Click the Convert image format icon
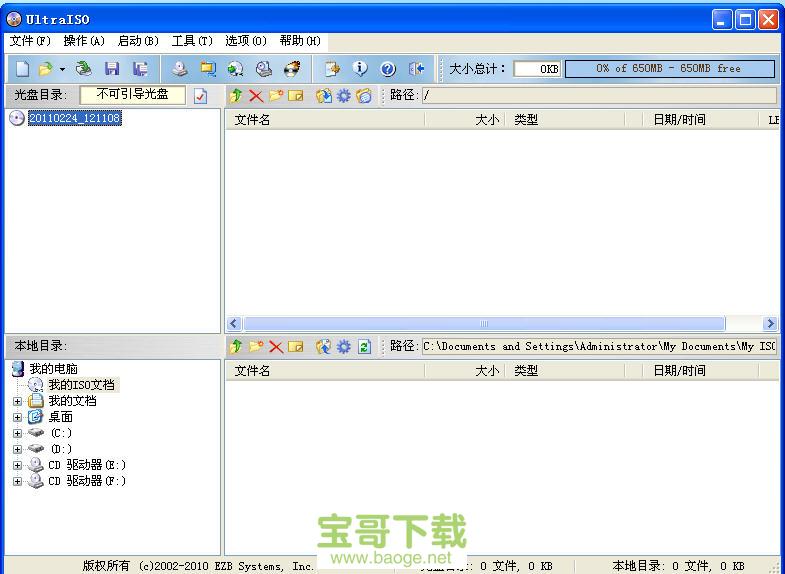Viewport: 785px width, 574px height. tap(208, 69)
